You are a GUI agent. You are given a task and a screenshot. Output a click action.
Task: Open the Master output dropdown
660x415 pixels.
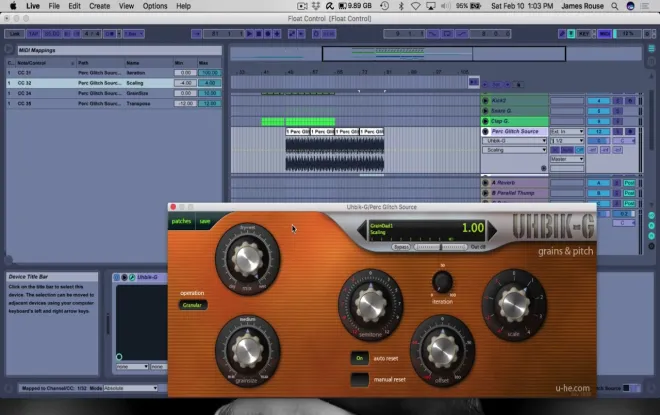pos(567,159)
